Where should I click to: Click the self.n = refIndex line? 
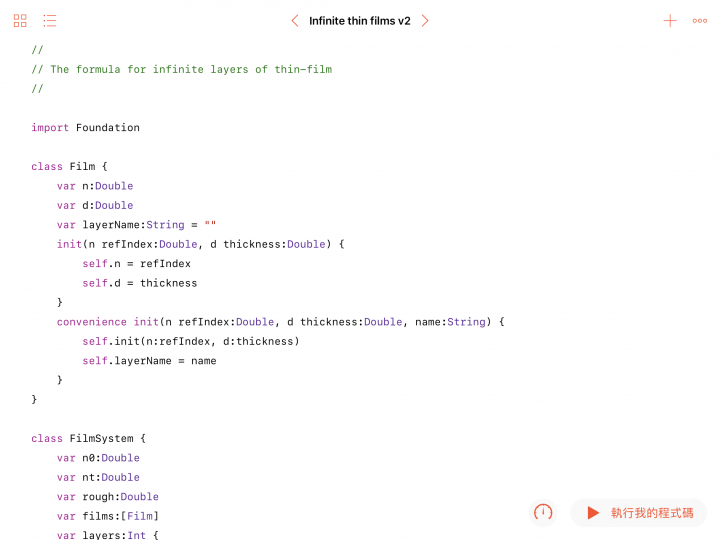coord(136,264)
